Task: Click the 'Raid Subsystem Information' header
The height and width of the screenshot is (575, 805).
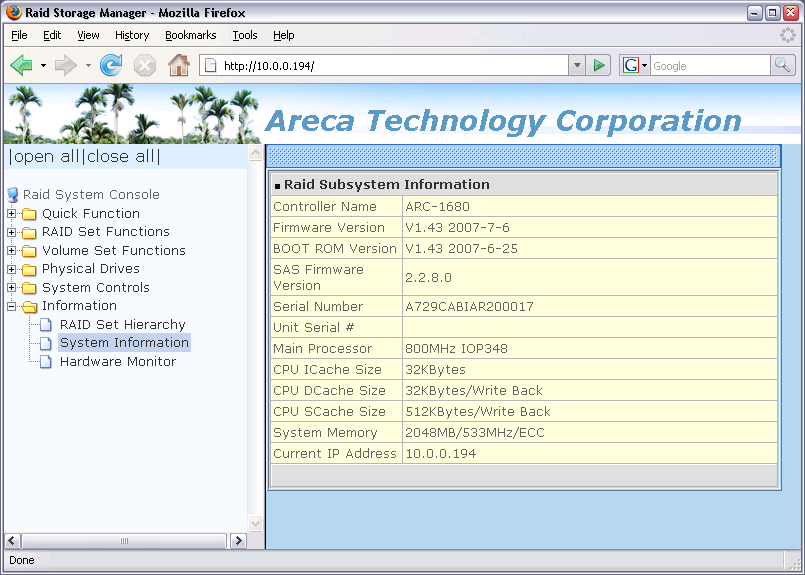Action: click(387, 184)
